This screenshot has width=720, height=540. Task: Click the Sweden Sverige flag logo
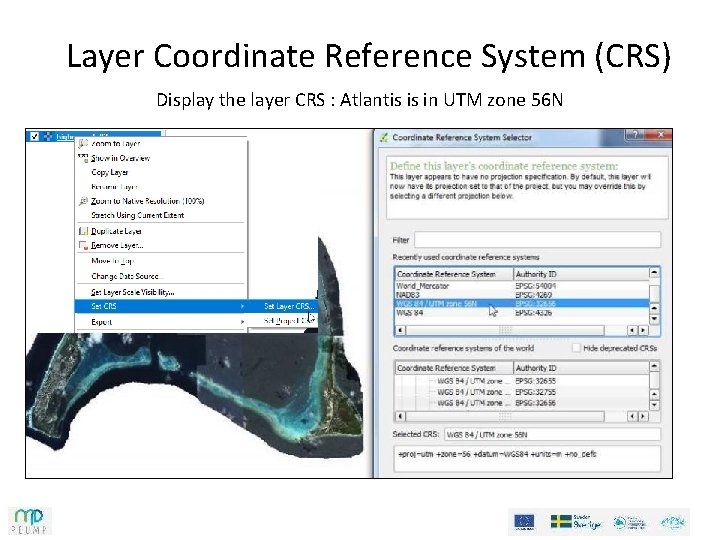575,522
